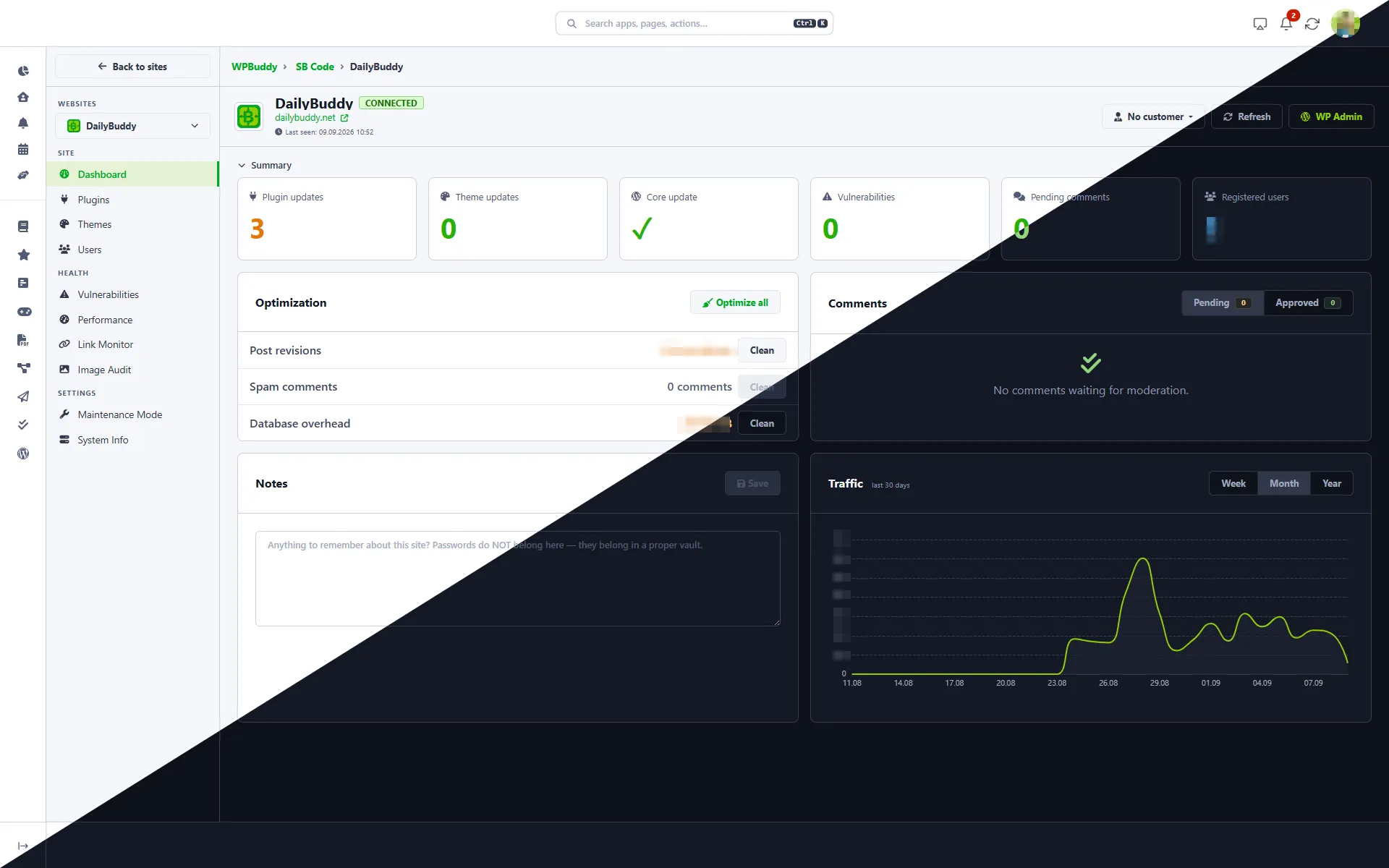Select the Pending comments toggle
This screenshot has height=868, width=1389.
(x=1223, y=303)
